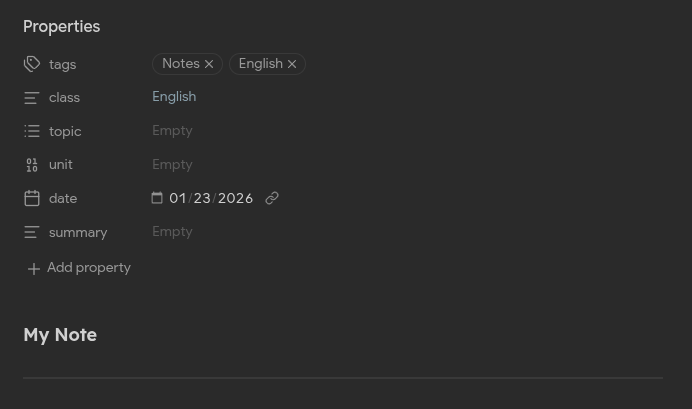
Task: Click the empty summary field
Action: pos(172,232)
